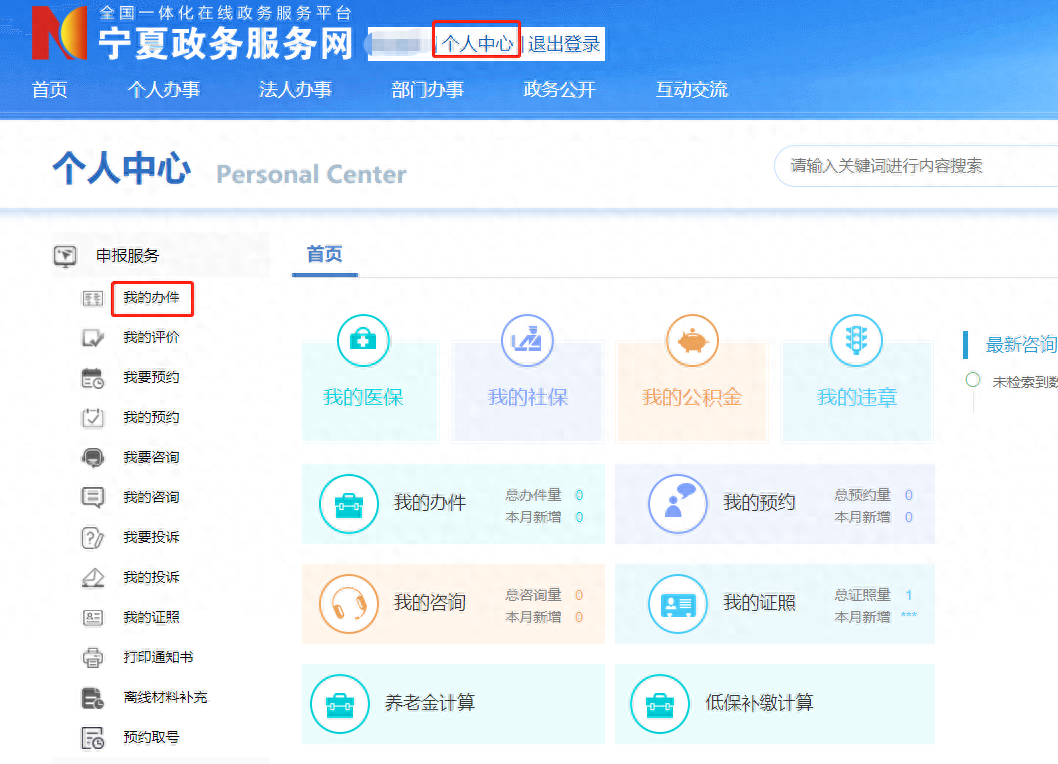Screen dimensions: 1058x764
Task: Open the 我的咨询 headset icon
Action: pyautogui.click(x=348, y=604)
